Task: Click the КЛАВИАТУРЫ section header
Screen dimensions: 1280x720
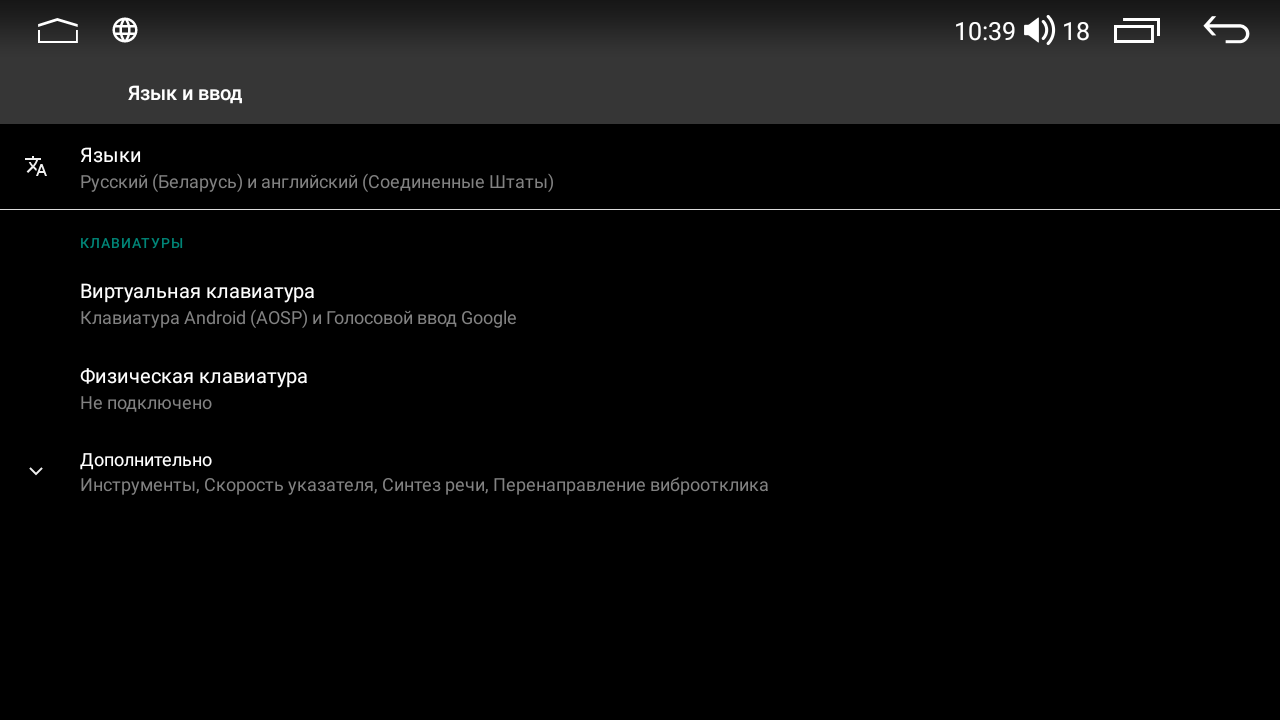Action: pyautogui.click(x=132, y=243)
